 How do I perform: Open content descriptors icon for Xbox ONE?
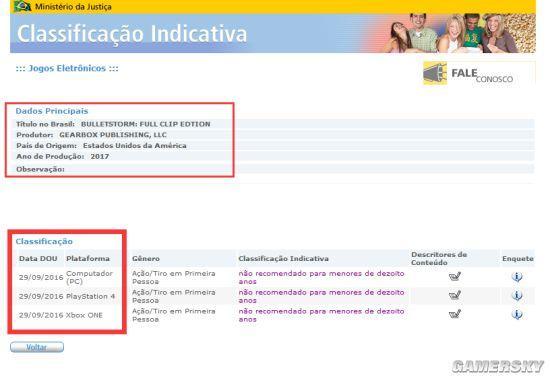click(x=455, y=315)
